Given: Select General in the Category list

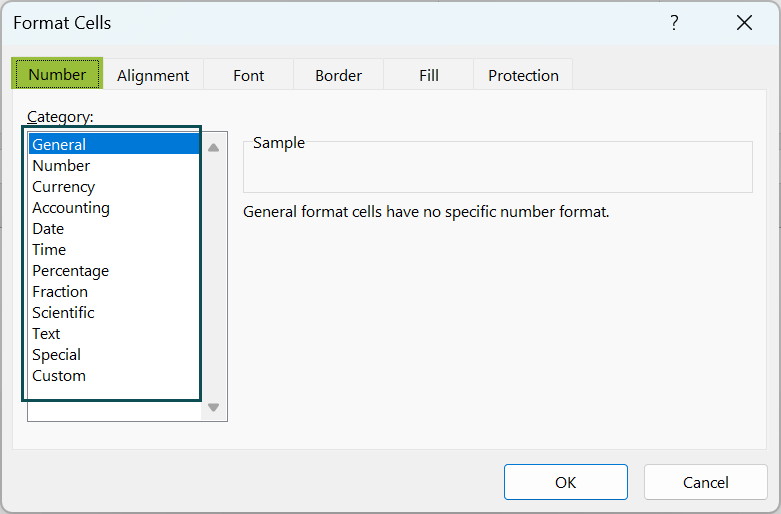Looking at the screenshot, I should [x=114, y=144].
